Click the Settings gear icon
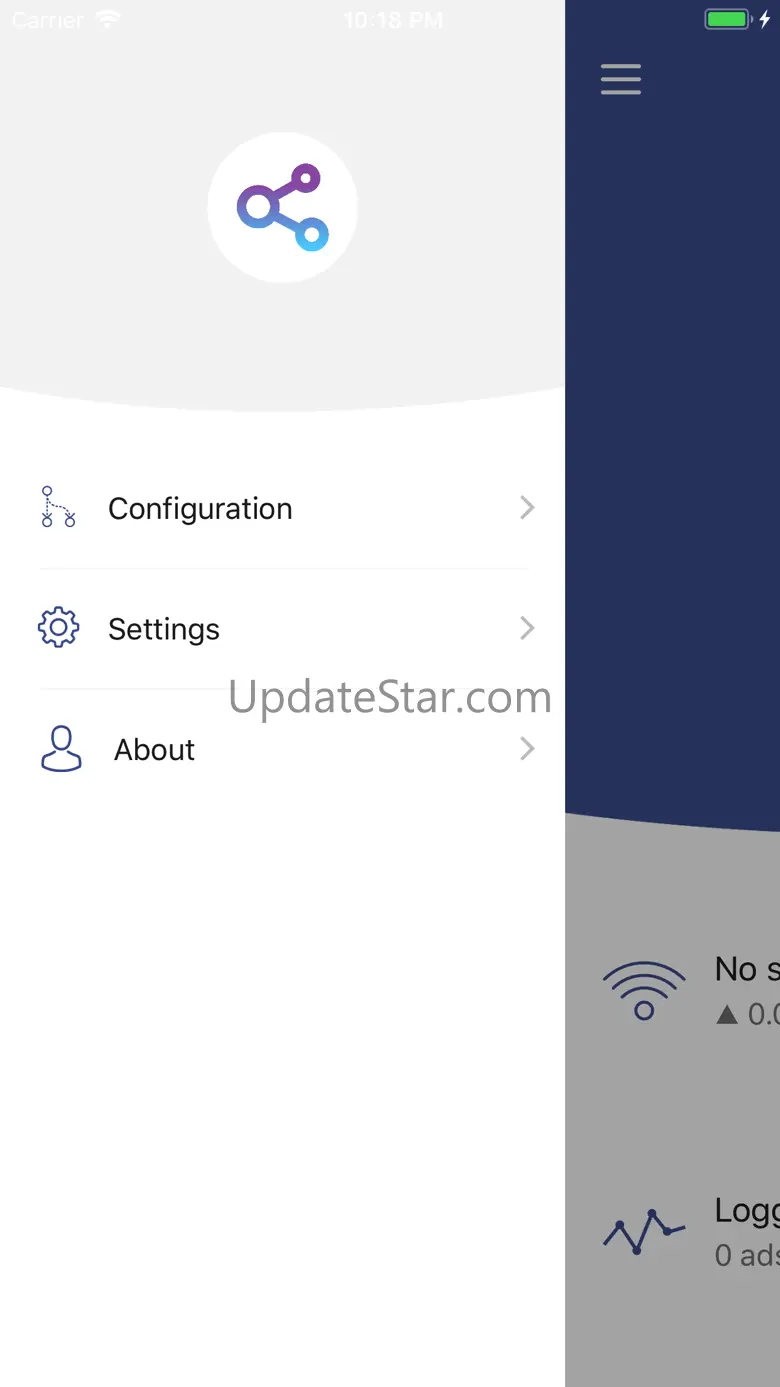 point(58,628)
